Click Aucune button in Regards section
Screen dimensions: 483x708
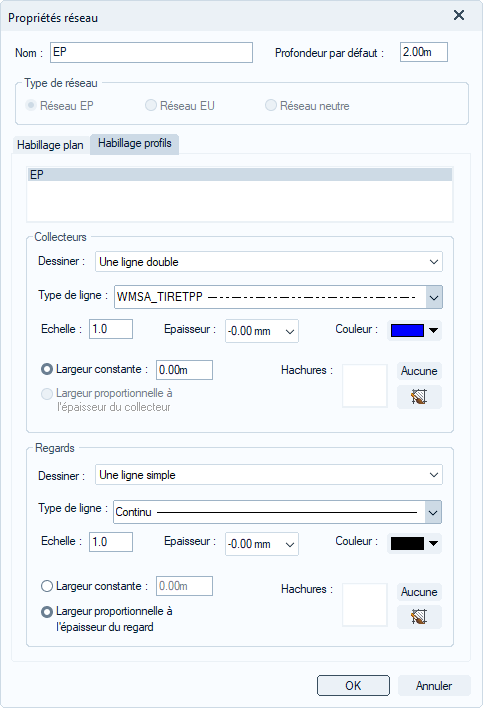click(419, 592)
